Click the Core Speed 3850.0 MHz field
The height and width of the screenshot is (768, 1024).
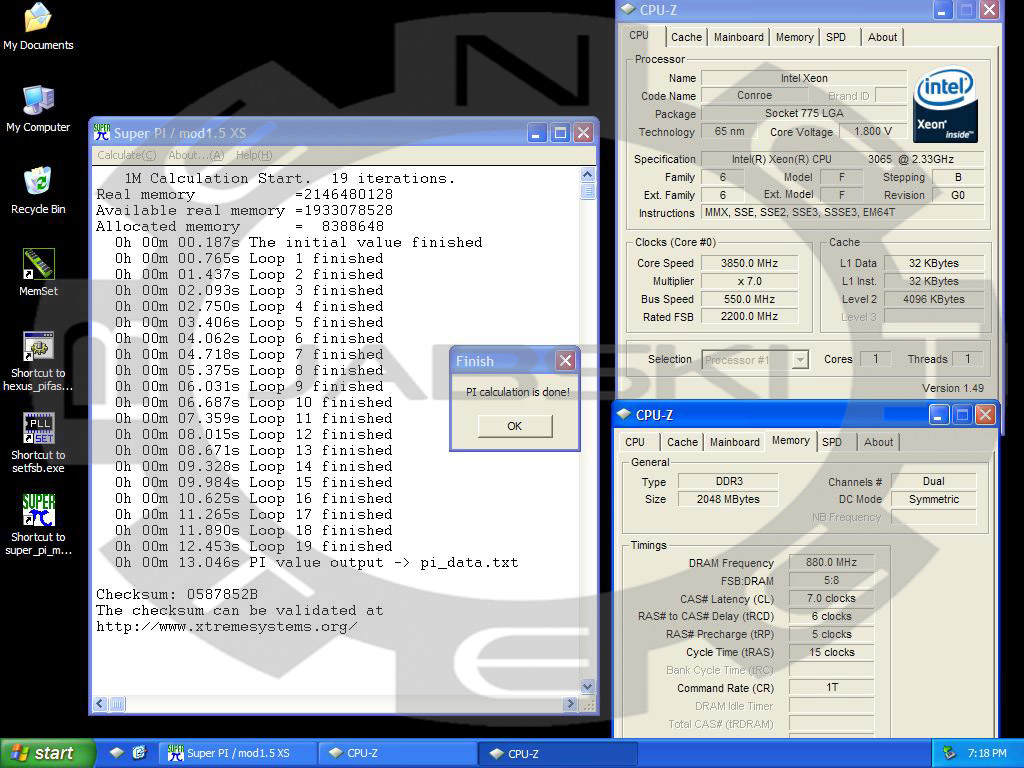coord(749,263)
